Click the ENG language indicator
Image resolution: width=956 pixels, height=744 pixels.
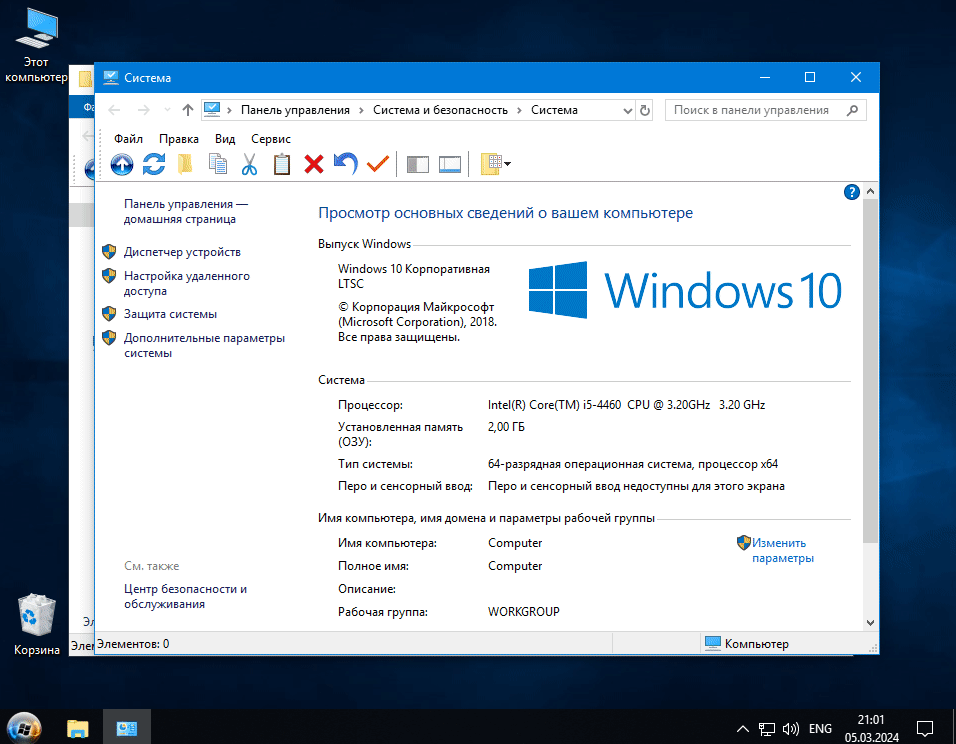tap(820, 729)
